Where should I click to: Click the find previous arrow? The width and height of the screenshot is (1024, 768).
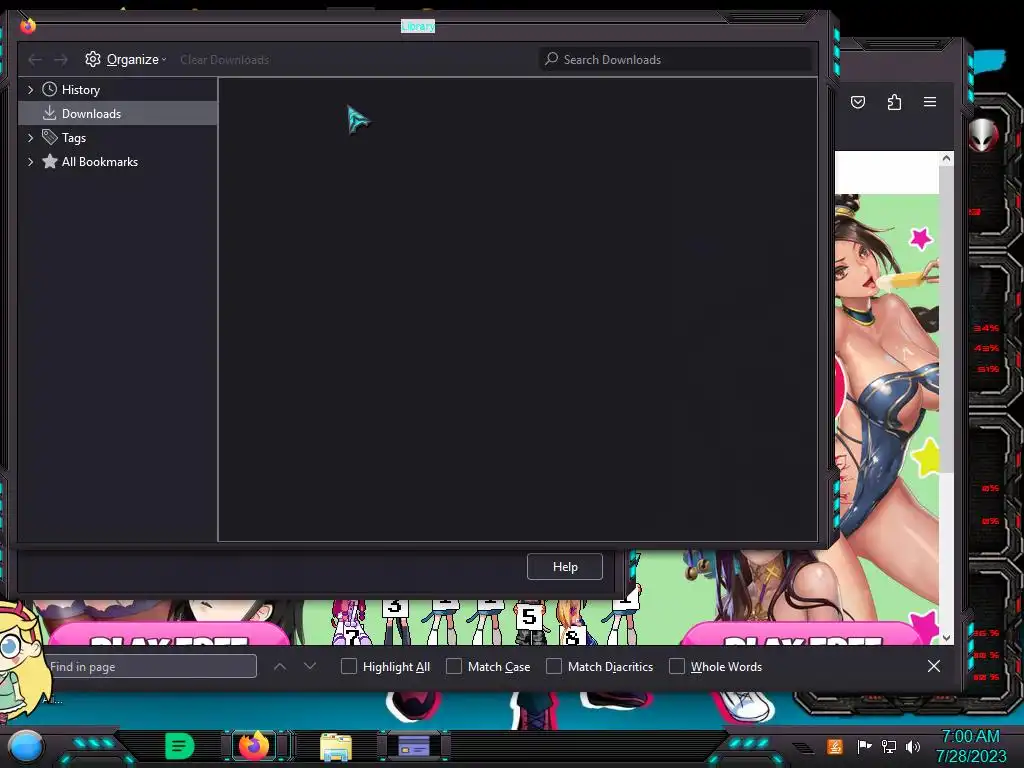click(x=280, y=666)
